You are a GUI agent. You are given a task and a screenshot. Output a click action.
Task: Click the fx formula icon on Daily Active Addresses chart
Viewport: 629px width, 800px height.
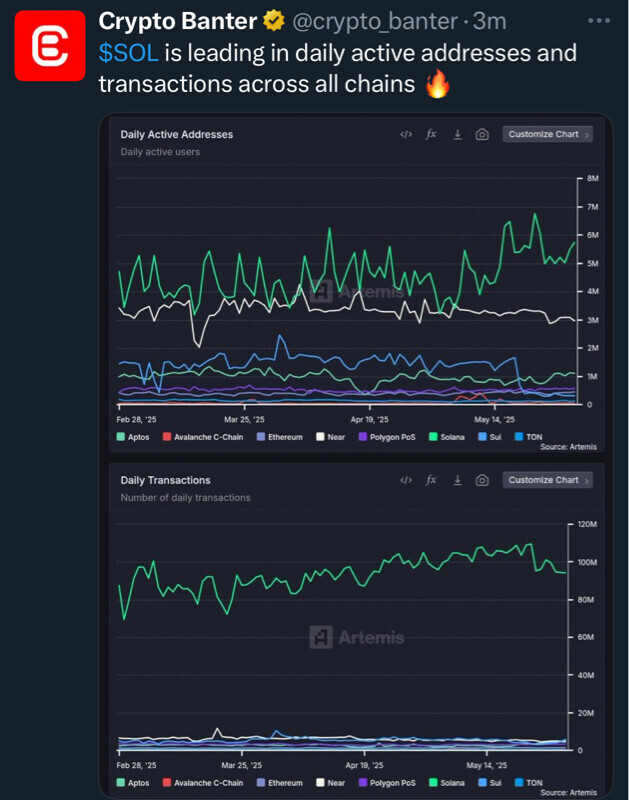click(x=431, y=134)
